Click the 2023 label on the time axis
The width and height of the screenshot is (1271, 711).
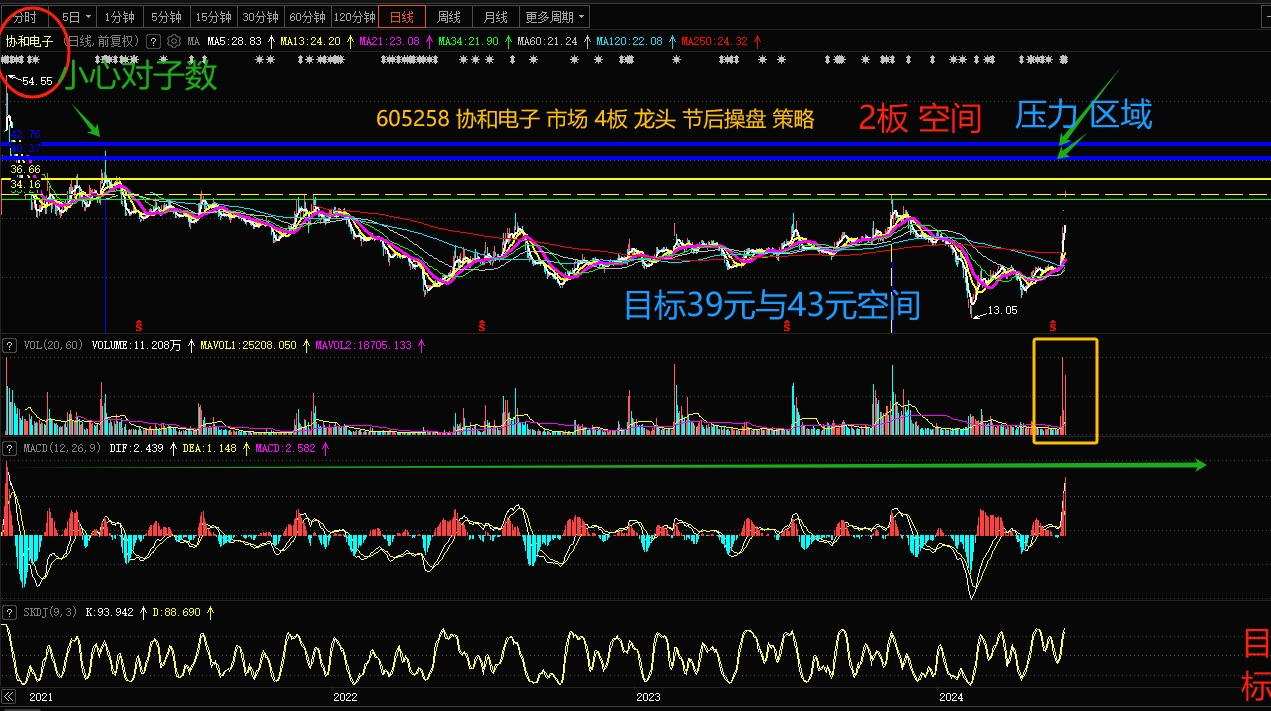[648, 696]
